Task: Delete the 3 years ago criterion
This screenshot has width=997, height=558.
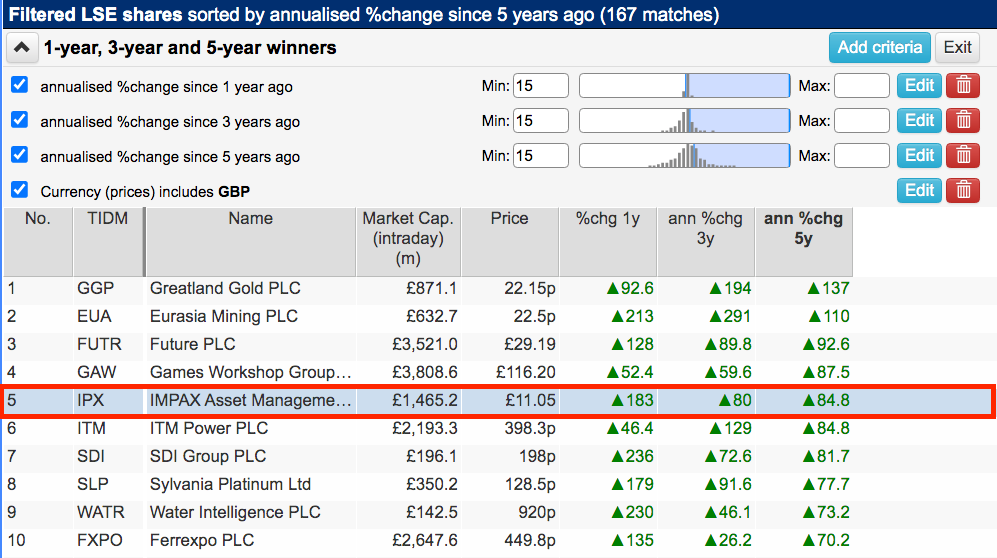Action: point(963,120)
